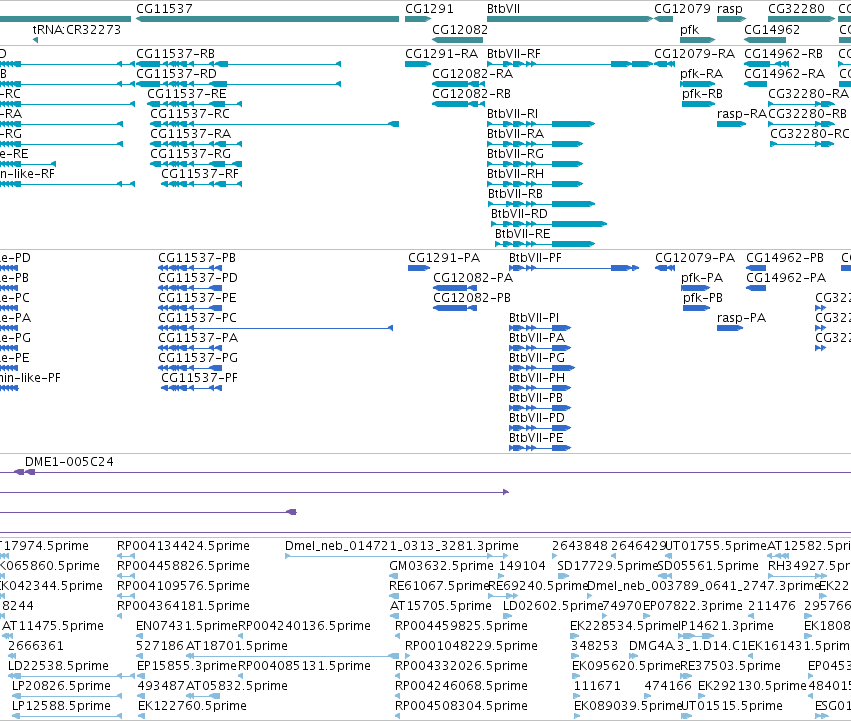851x721 pixels.
Task: Select the AT15705.5prime EST label
Action: (x=441, y=606)
